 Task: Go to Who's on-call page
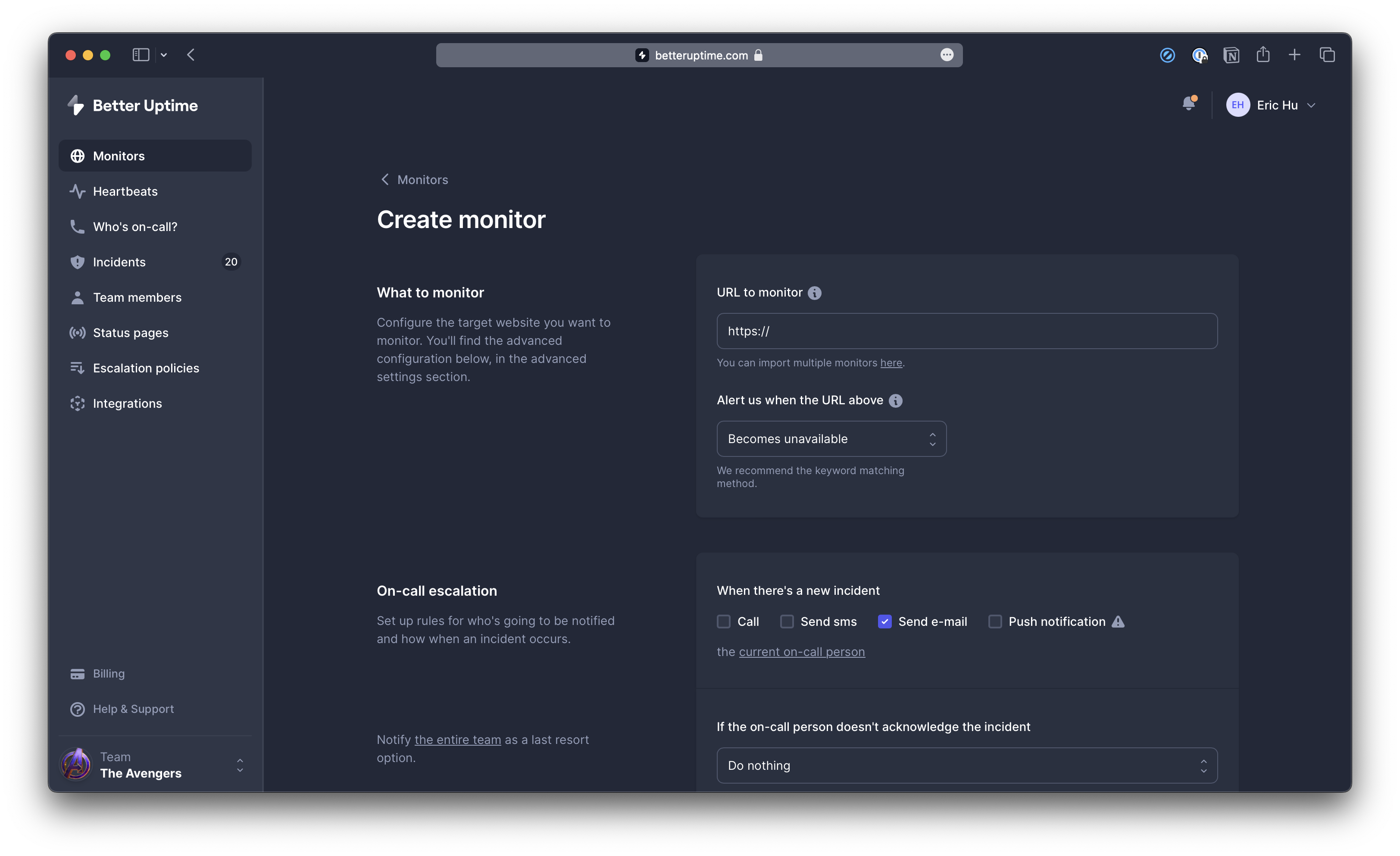[x=155, y=227]
